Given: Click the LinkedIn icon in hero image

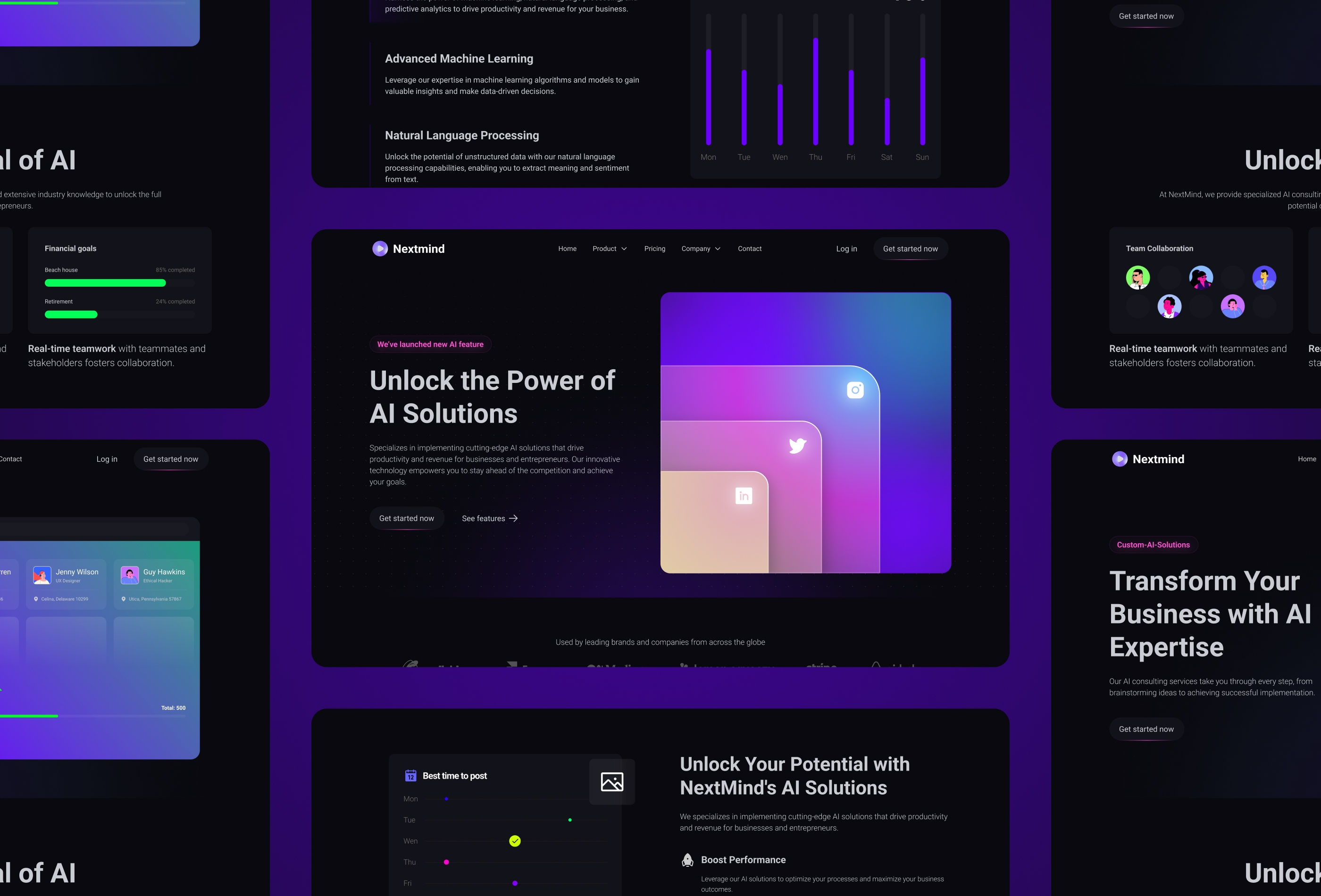Looking at the screenshot, I should pyautogui.click(x=744, y=496).
